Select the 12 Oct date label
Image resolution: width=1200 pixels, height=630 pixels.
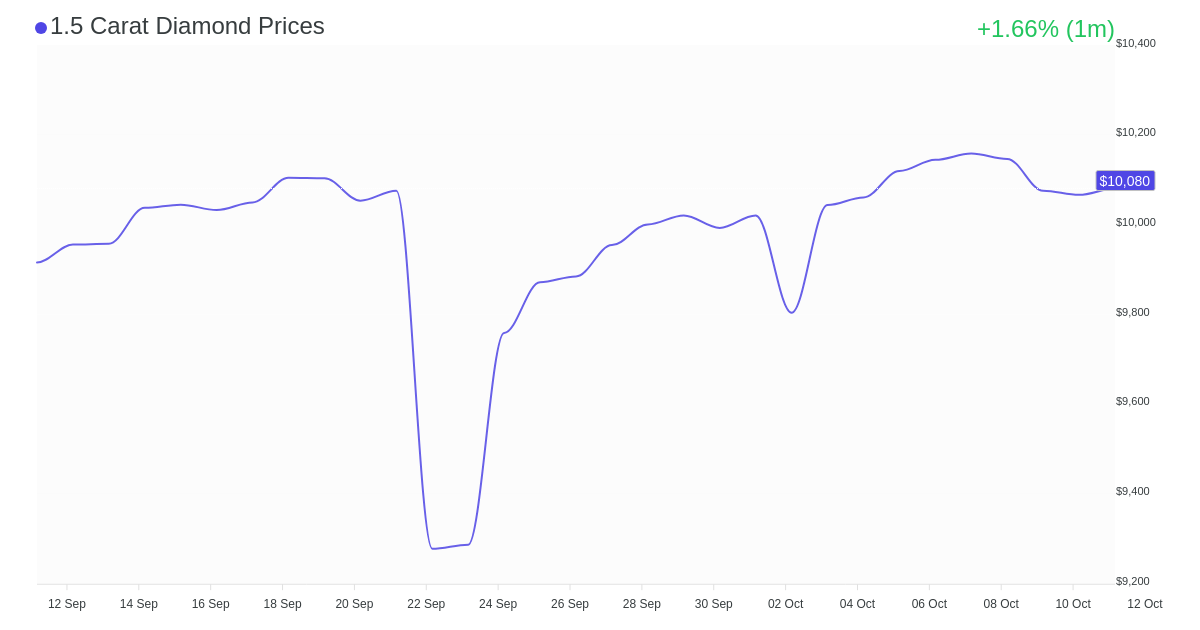[x=1145, y=604]
